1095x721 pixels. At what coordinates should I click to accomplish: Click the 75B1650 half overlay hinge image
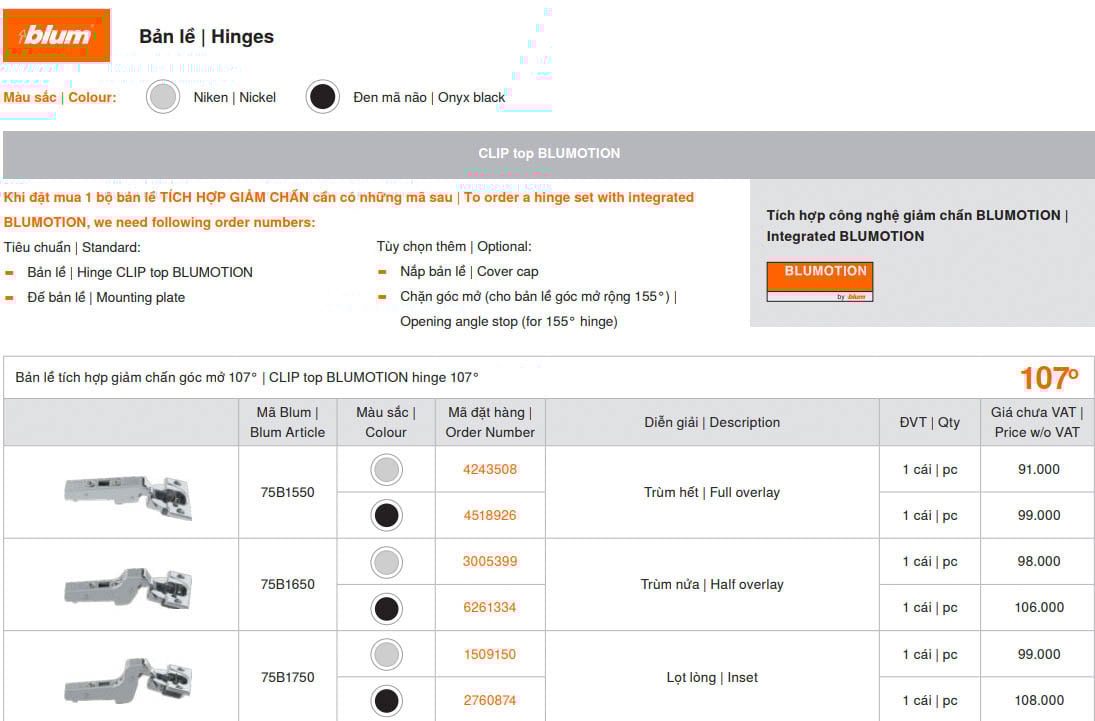(x=128, y=588)
